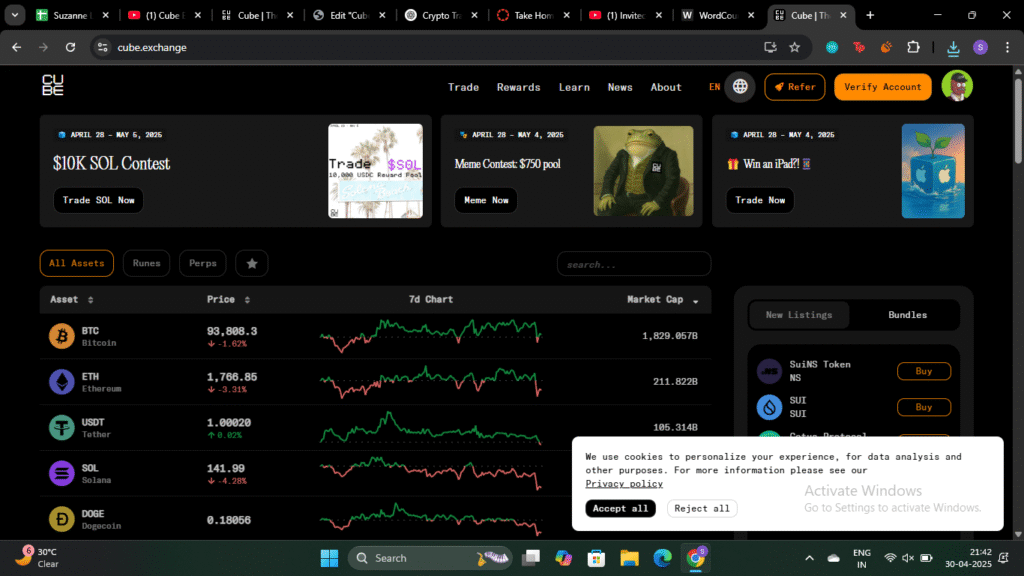This screenshot has height=576, width=1024.
Task: Open the About menu item
Action: click(x=665, y=87)
